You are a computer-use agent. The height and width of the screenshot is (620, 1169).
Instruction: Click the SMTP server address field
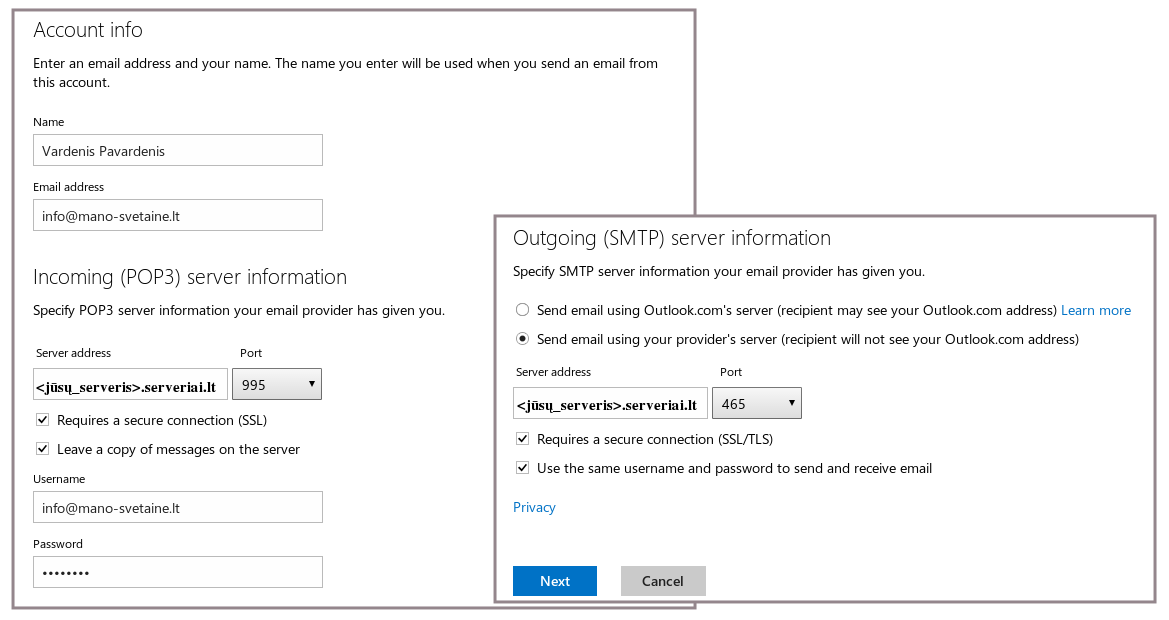tap(610, 404)
